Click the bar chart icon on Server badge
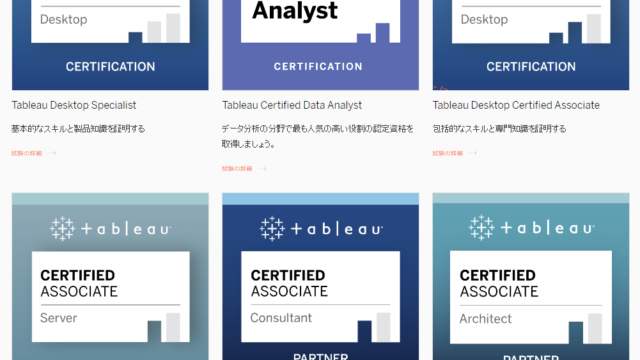 164,327
